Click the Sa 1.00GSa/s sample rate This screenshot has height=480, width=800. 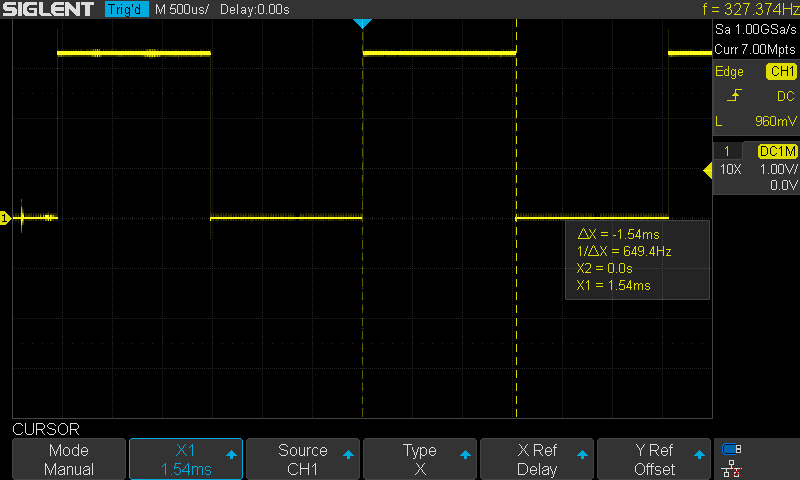click(x=756, y=30)
